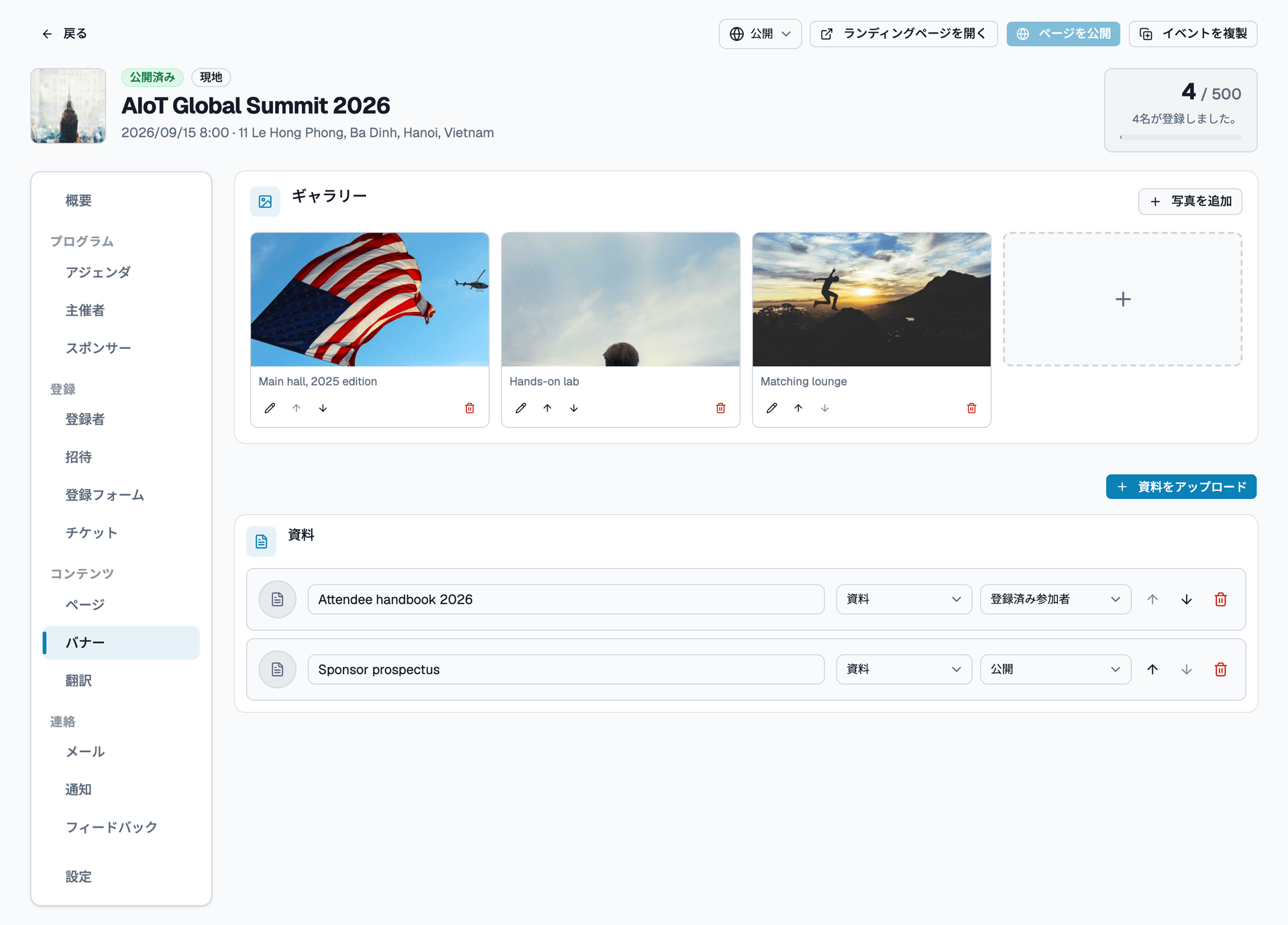Screen dimensions: 1288x925
Task: Open the Hands-on lab sky photo
Action: tap(621, 299)
